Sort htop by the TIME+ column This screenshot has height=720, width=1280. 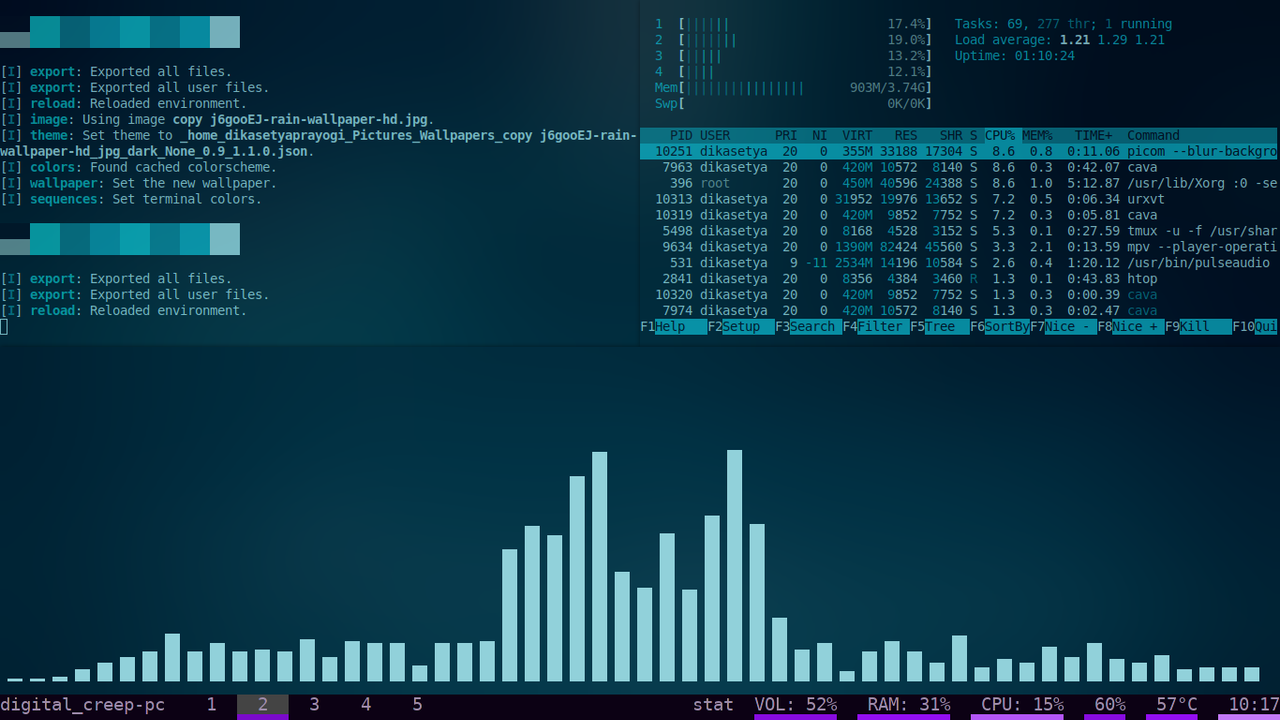[1093, 135]
